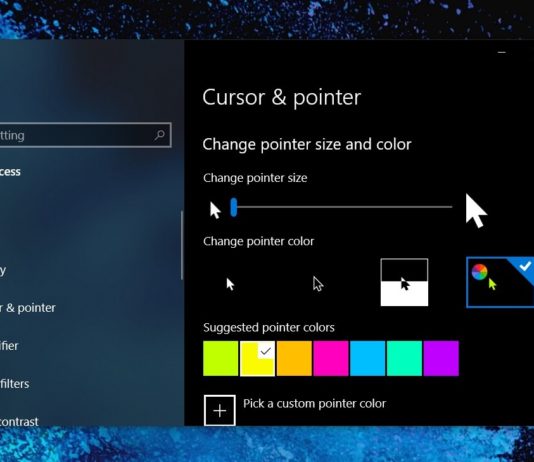Viewport: 534px width, 462px height.
Task: Click the 'Change pointer size' label
Action: [x=255, y=178]
